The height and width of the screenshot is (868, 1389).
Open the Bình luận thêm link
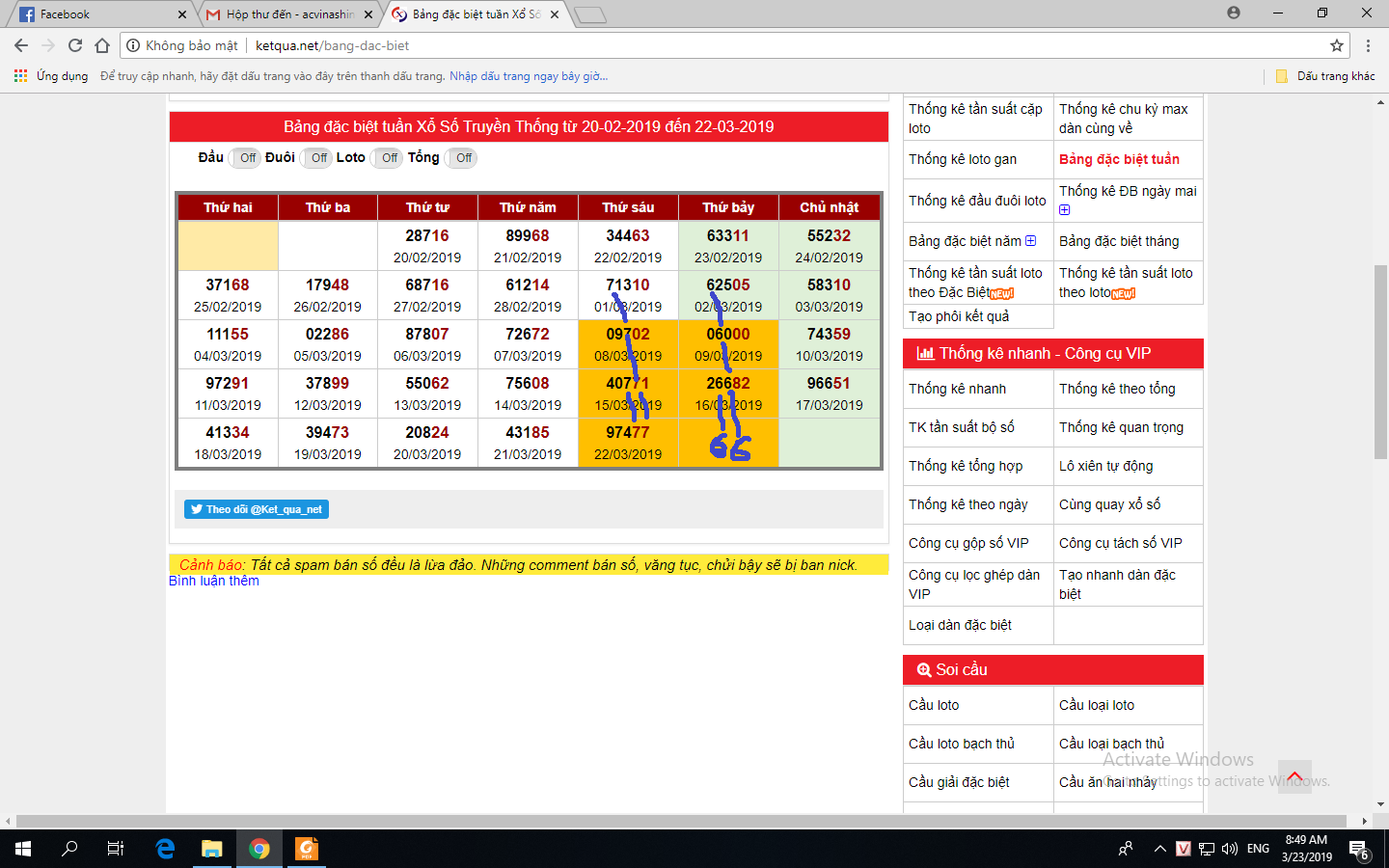click(x=214, y=581)
